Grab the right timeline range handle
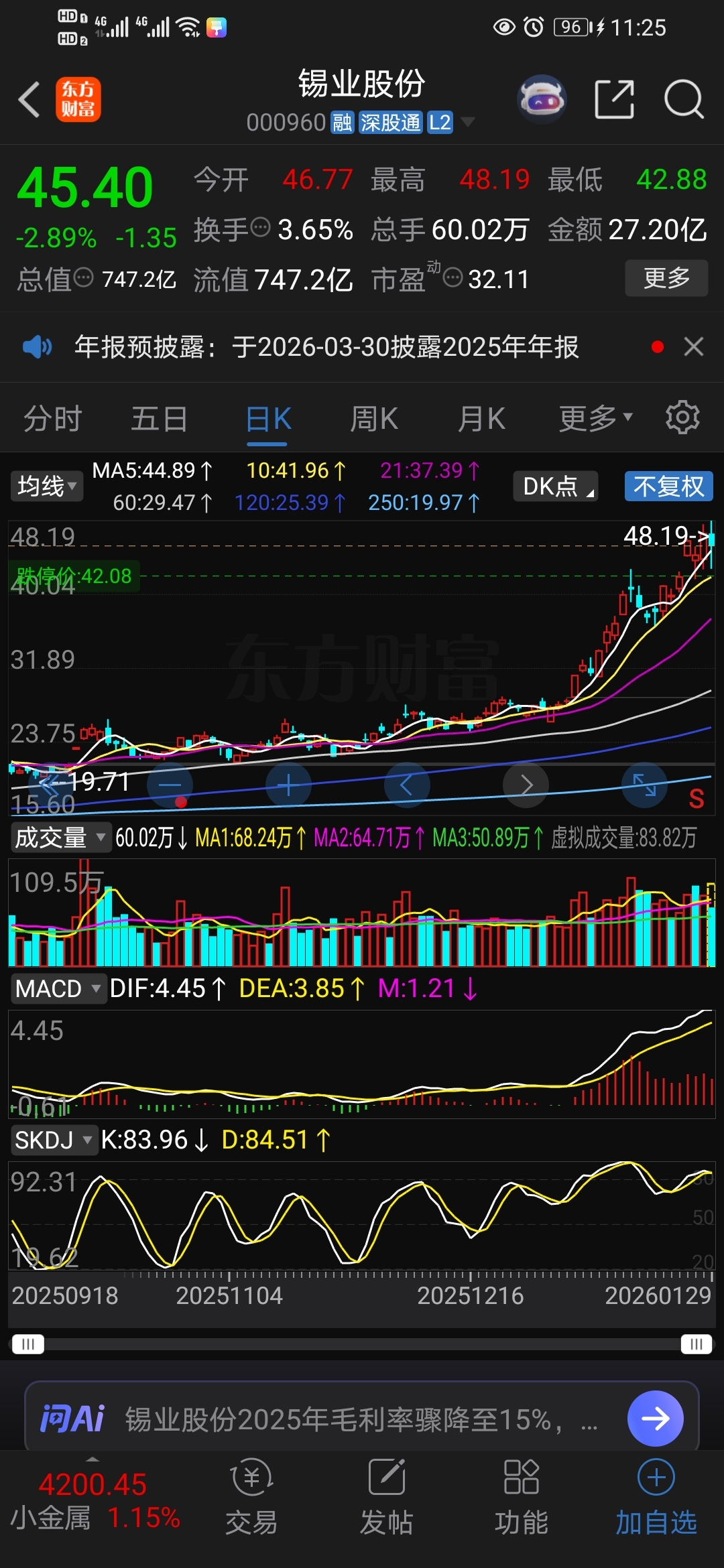 [x=697, y=1344]
